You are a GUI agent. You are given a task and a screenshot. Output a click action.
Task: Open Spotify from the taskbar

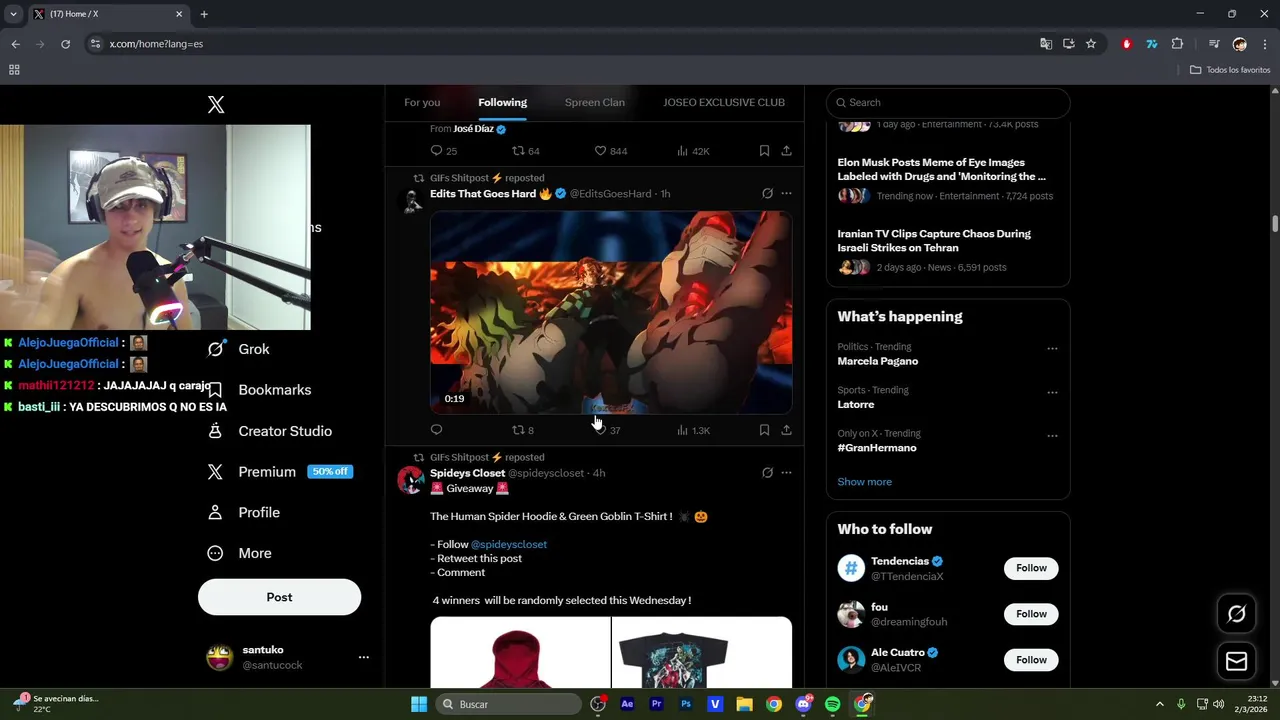[833, 704]
